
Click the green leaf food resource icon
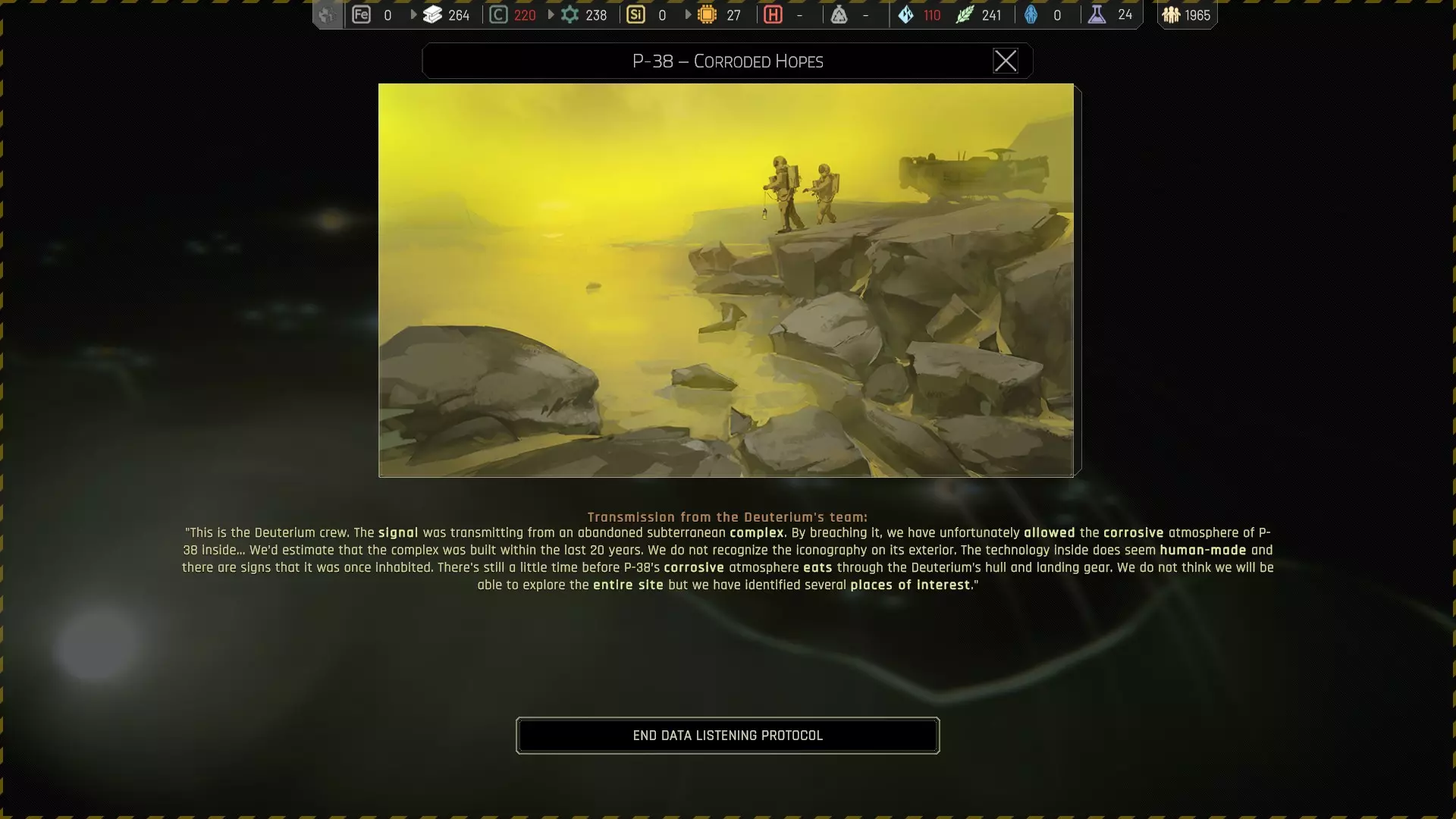point(965,14)
